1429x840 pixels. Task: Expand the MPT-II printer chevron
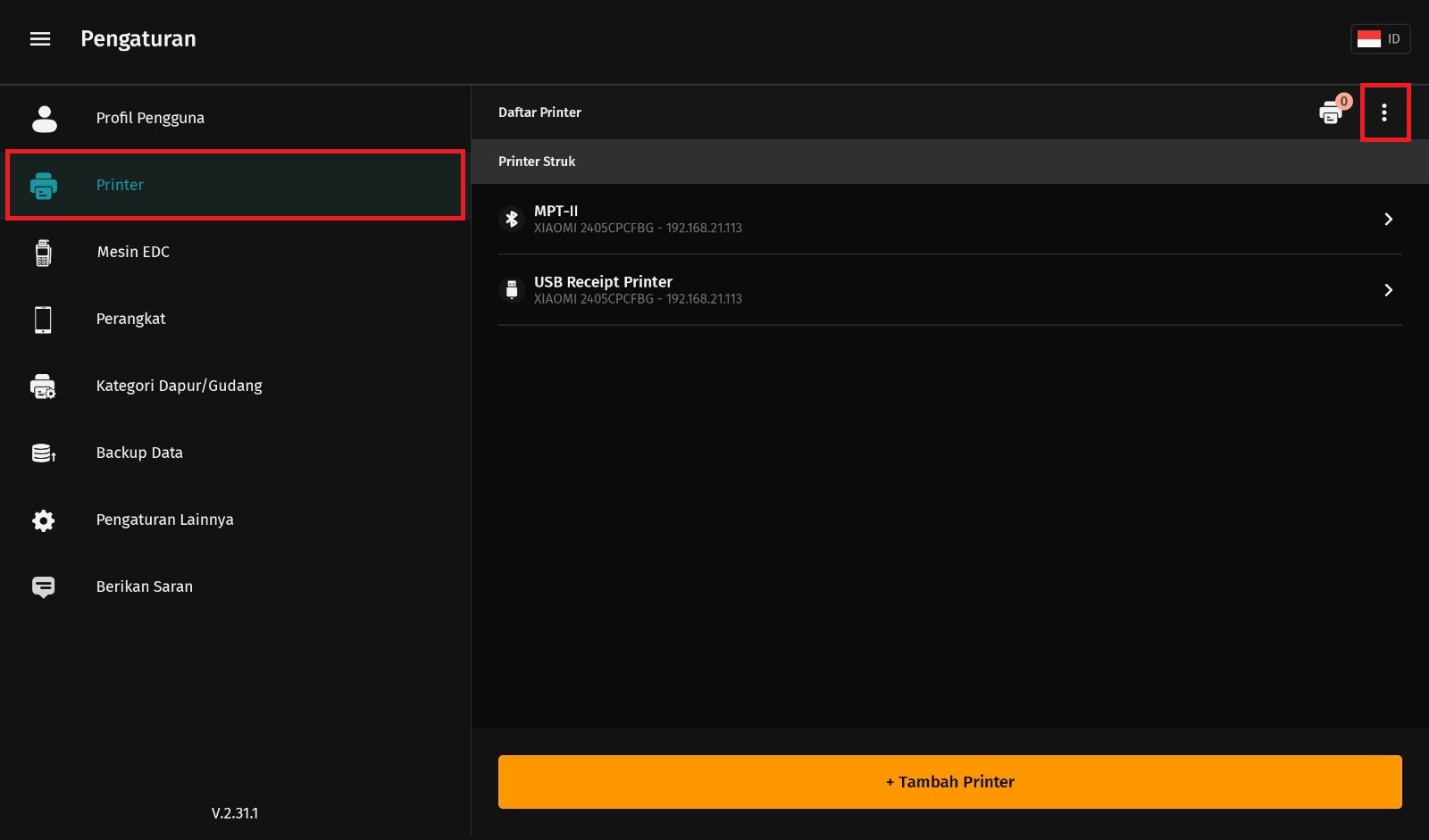tap(1388, 219)
